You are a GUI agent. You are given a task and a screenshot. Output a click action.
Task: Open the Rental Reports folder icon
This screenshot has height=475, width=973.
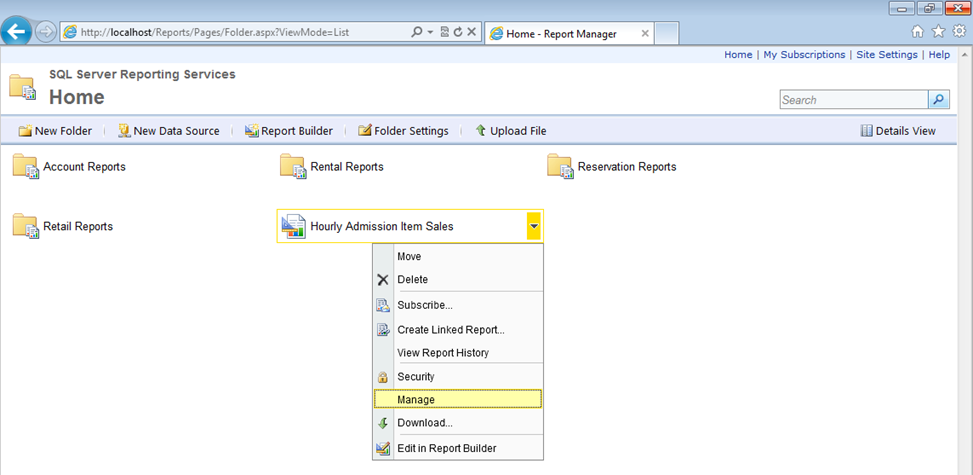(292, 166)
